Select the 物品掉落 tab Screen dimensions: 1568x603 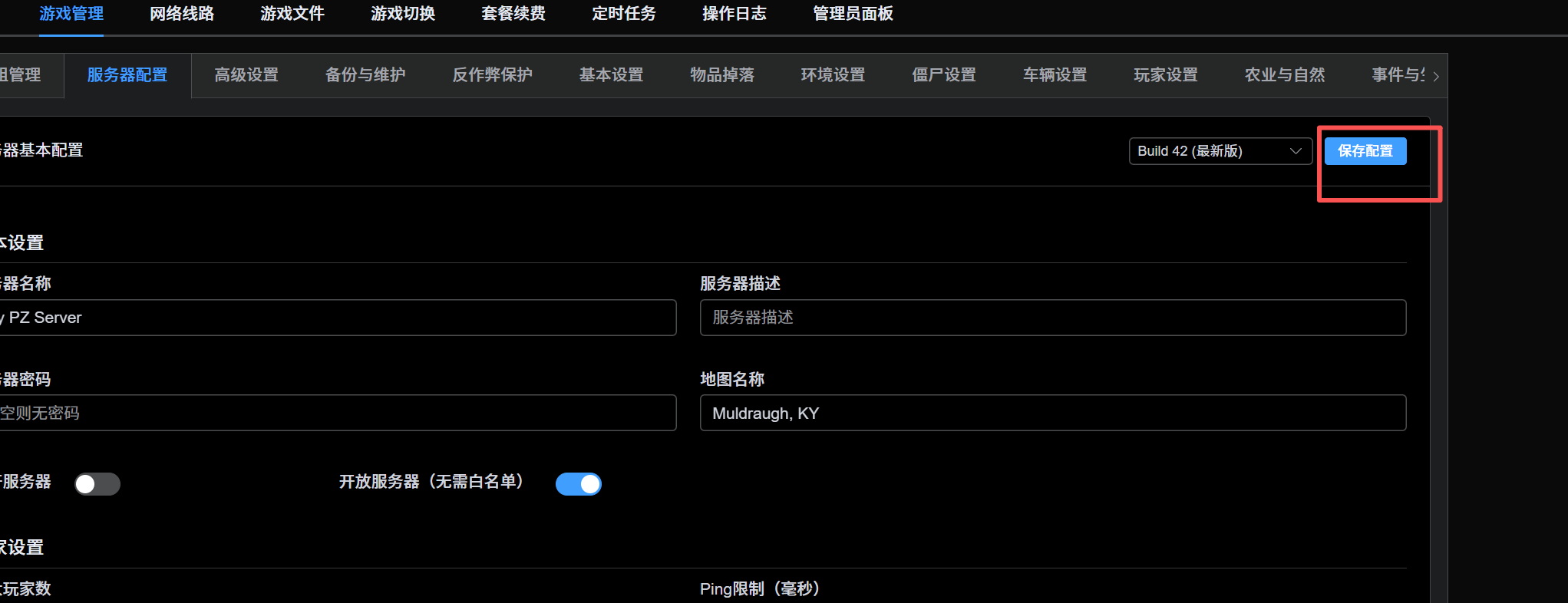tap(721, 75)
